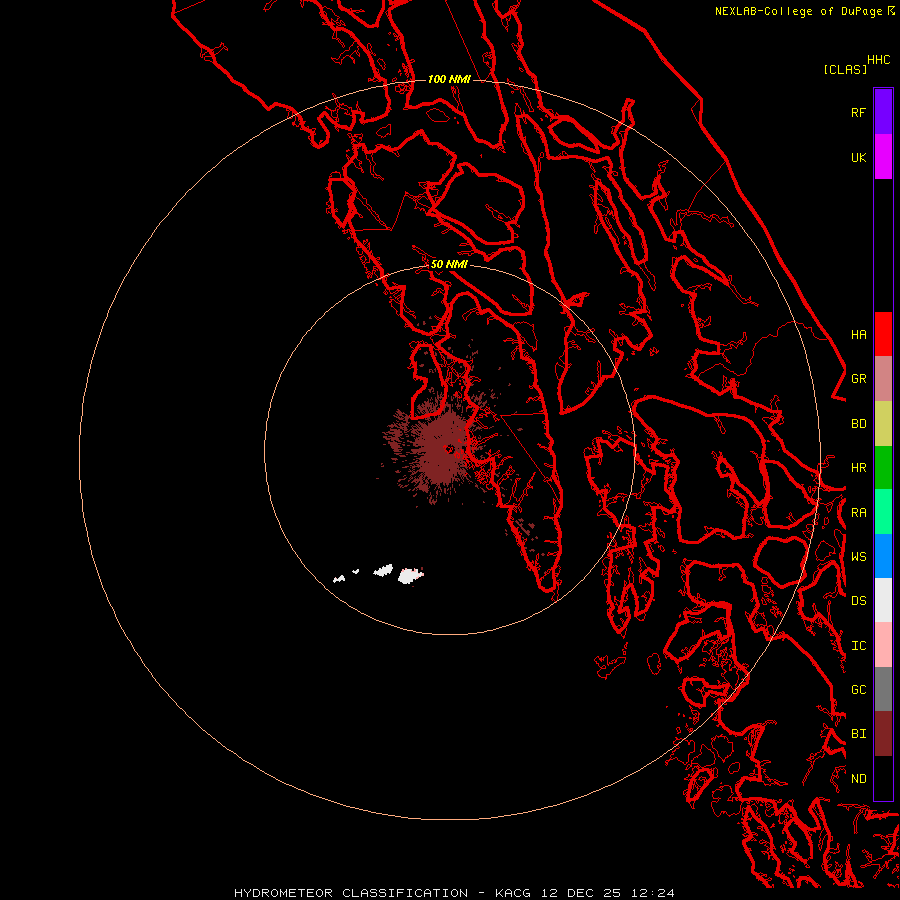This screenshot has height=900, width=900.
Task: Click the WS legend label
Action: click(x=858, y=556)
